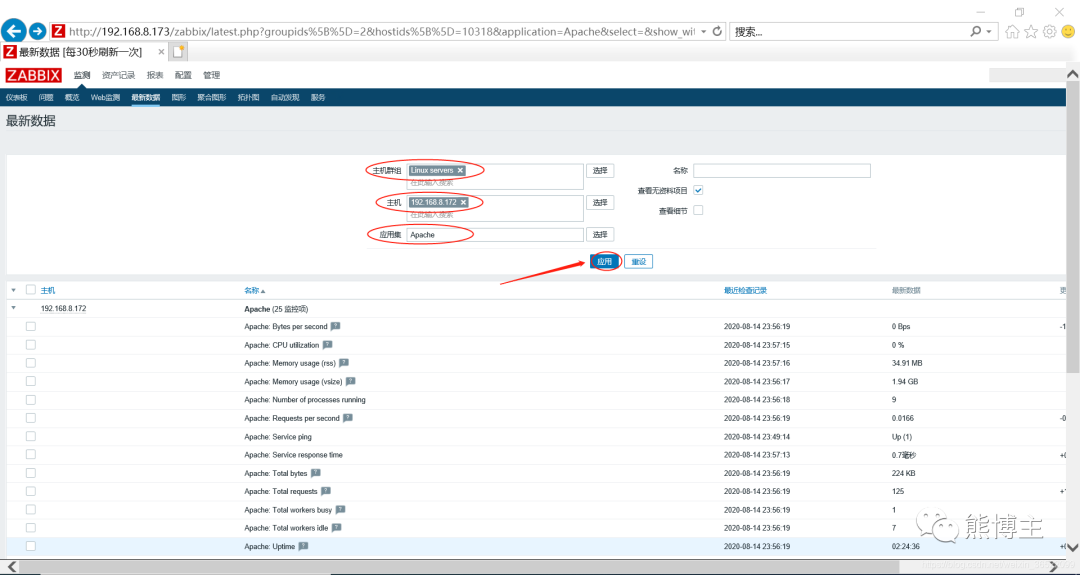Click help icon next to Total requests
The height and width of the screenshot is (575, 1080).
(x=326, y=491)
